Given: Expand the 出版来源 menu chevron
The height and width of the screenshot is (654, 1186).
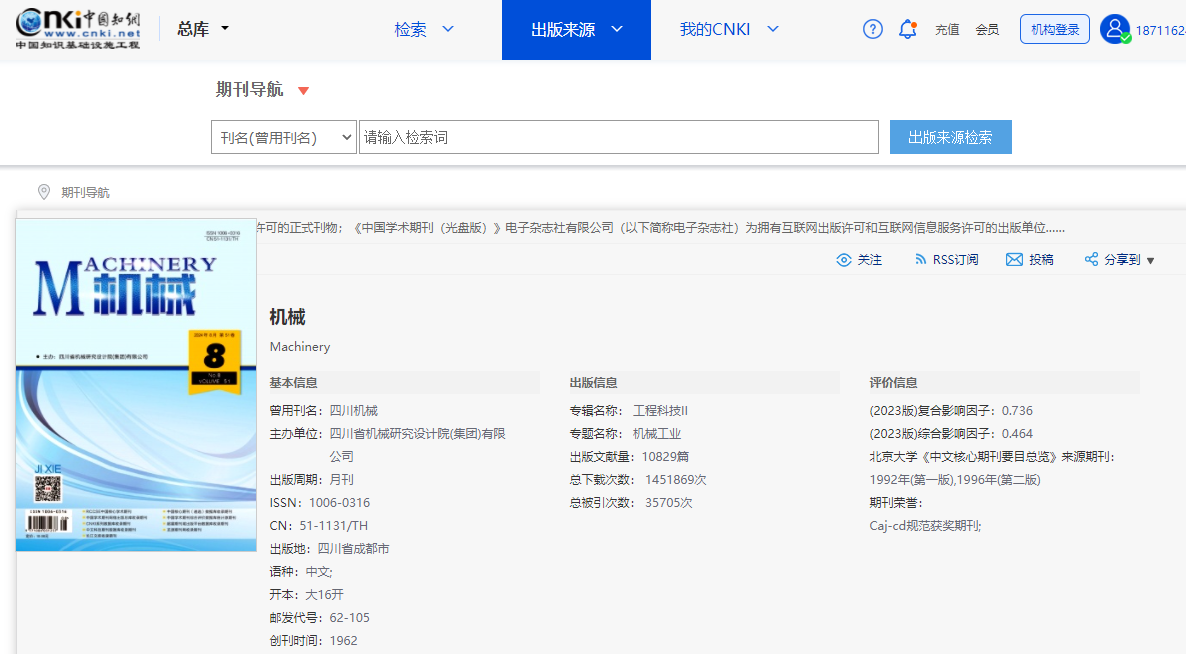Looking at the screenshot, I should coord(616,29).
